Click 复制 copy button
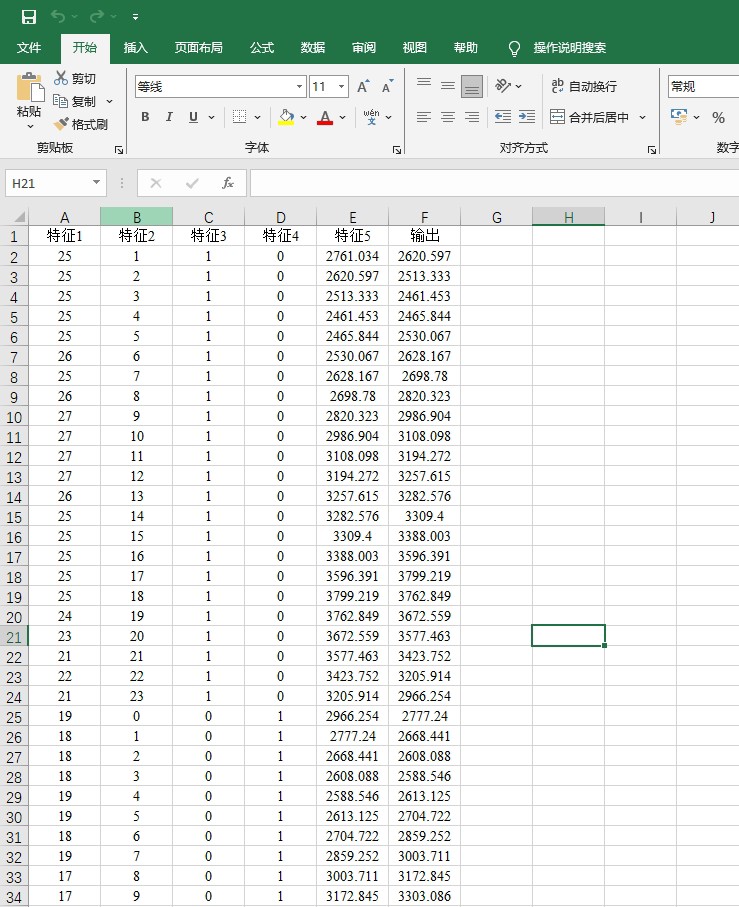Viewport: 739px width, 907px height. [75, 101]
